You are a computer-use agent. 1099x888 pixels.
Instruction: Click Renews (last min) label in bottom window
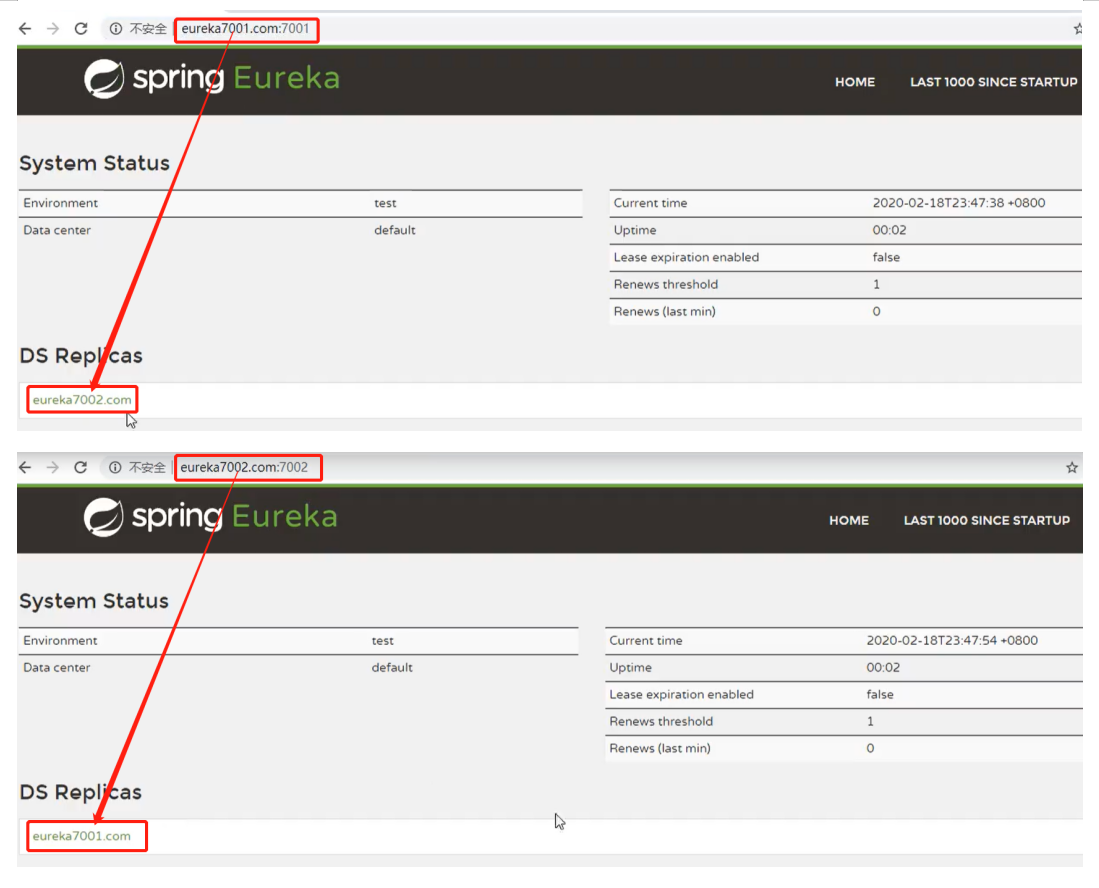click(x=660, y=749)
